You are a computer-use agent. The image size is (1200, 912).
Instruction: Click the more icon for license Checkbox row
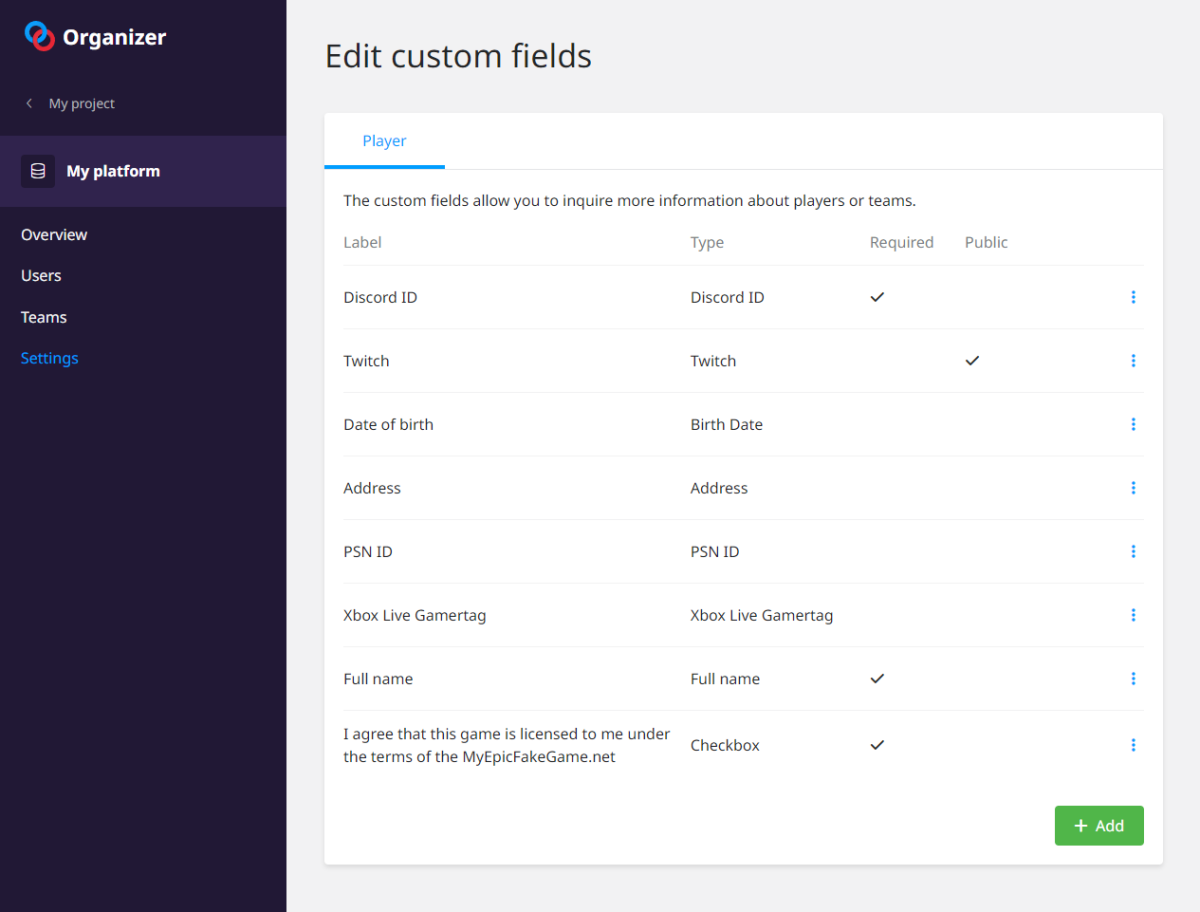tap(1133, 745)
